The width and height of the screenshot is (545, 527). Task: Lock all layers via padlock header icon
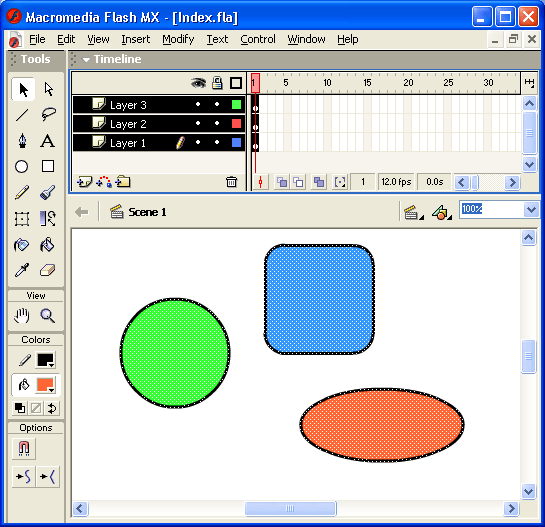217,83
